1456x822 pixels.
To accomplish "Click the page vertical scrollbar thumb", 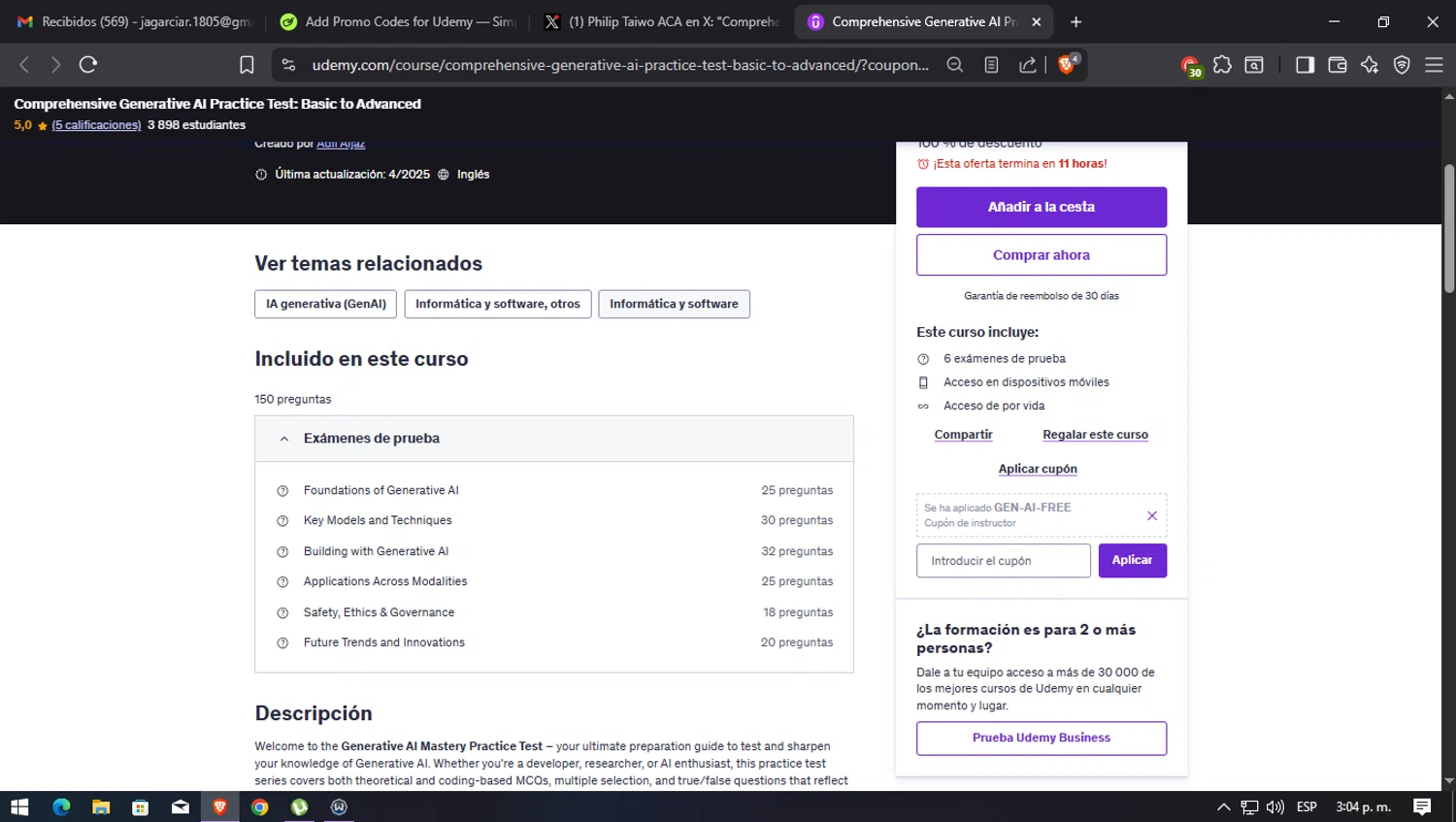I will point(1448,228).
